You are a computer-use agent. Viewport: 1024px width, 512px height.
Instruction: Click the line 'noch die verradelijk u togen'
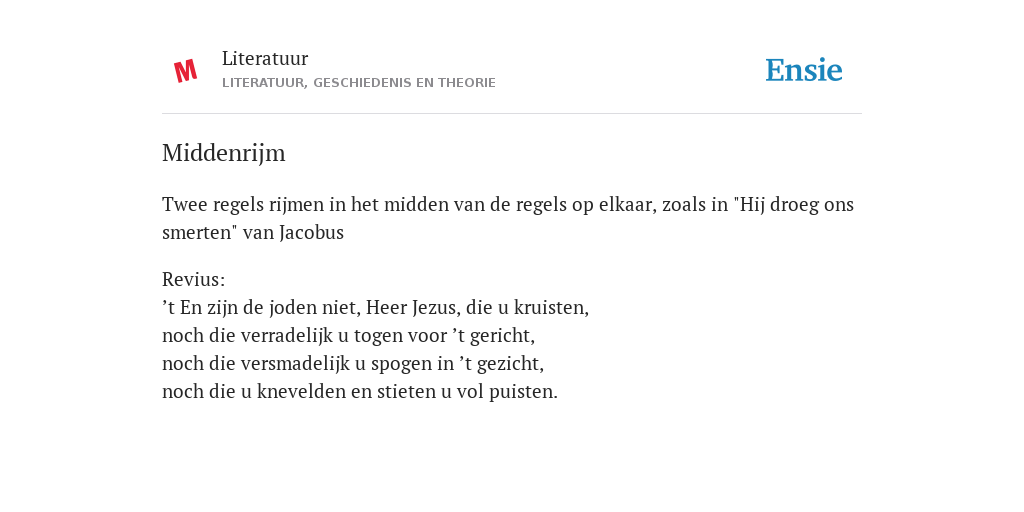[x=349, y=336]
